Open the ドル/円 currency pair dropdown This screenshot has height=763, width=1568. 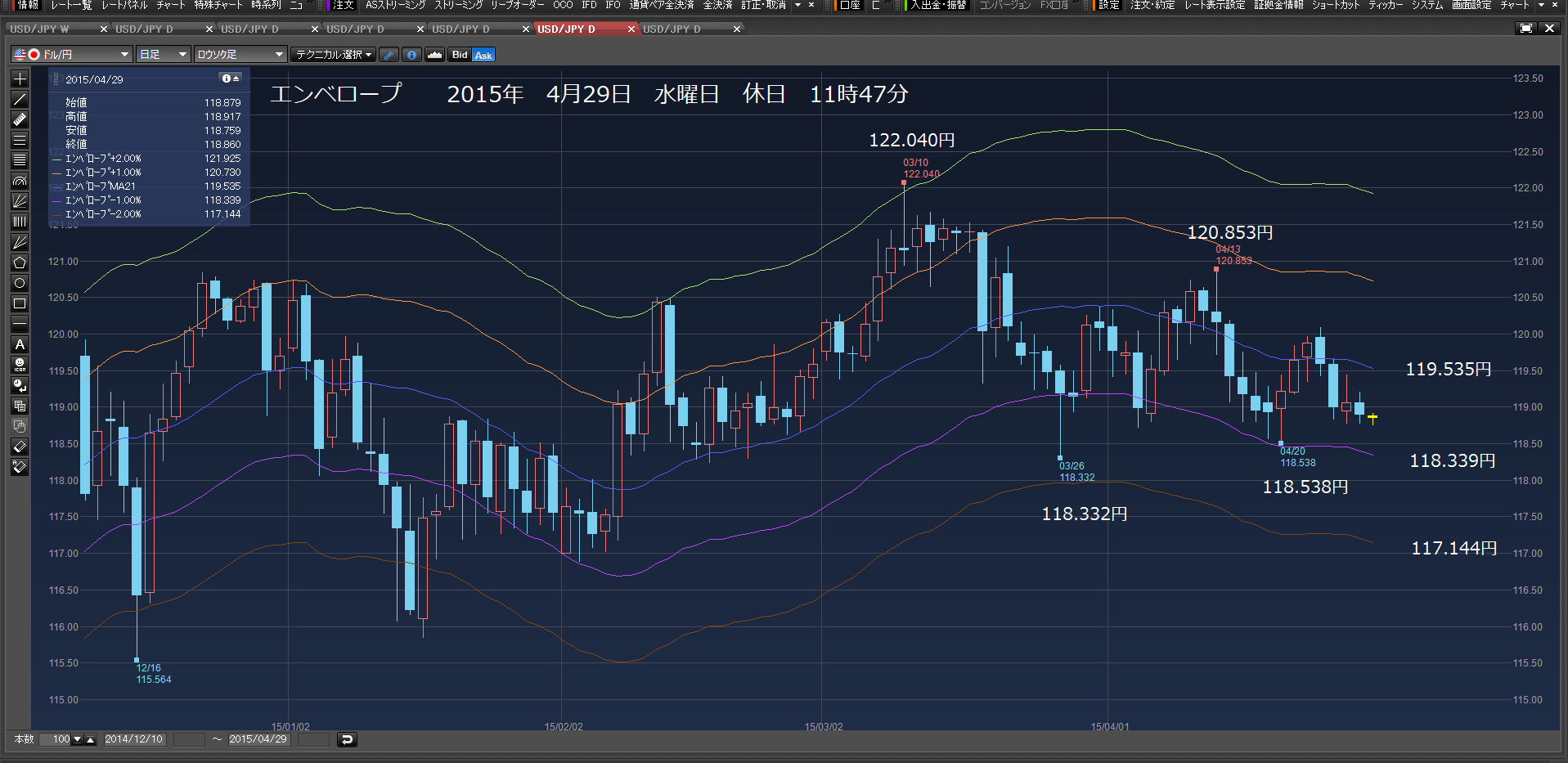click(x=71, y=55)
